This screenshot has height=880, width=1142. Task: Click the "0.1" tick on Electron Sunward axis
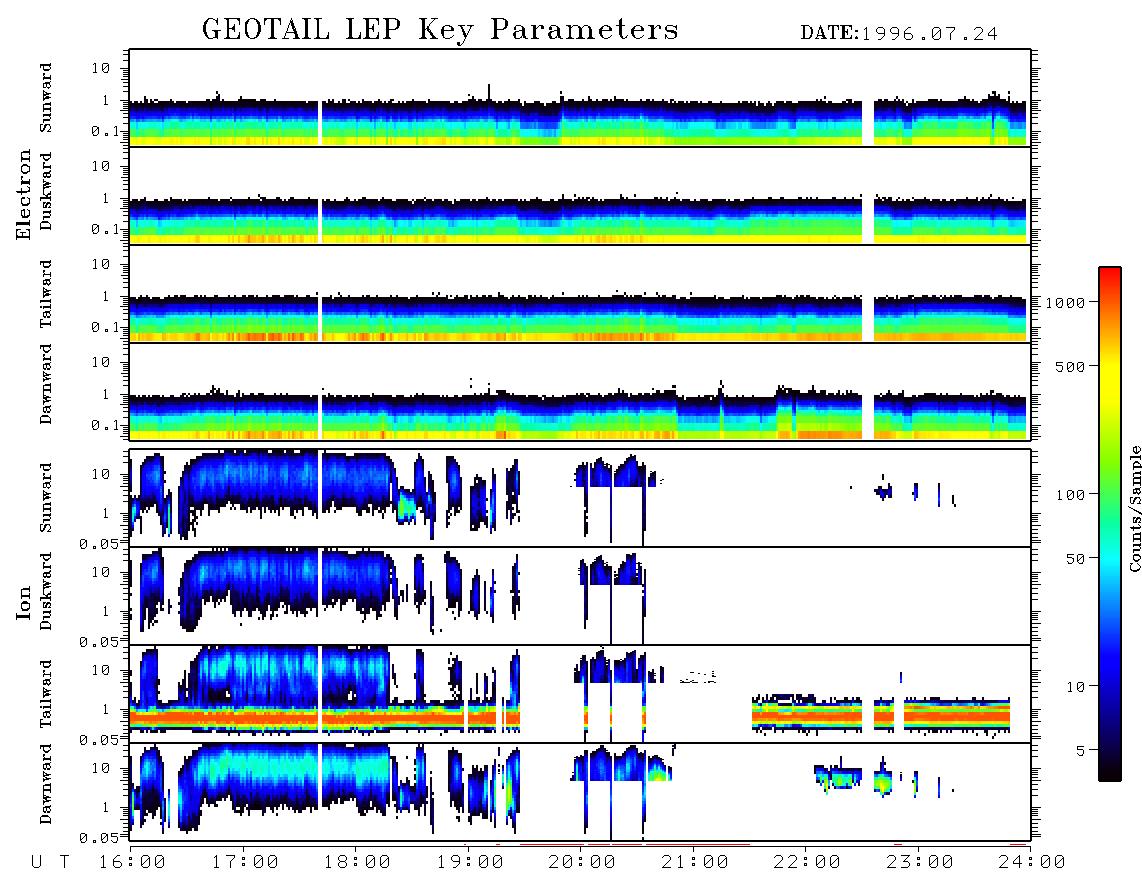105,131
